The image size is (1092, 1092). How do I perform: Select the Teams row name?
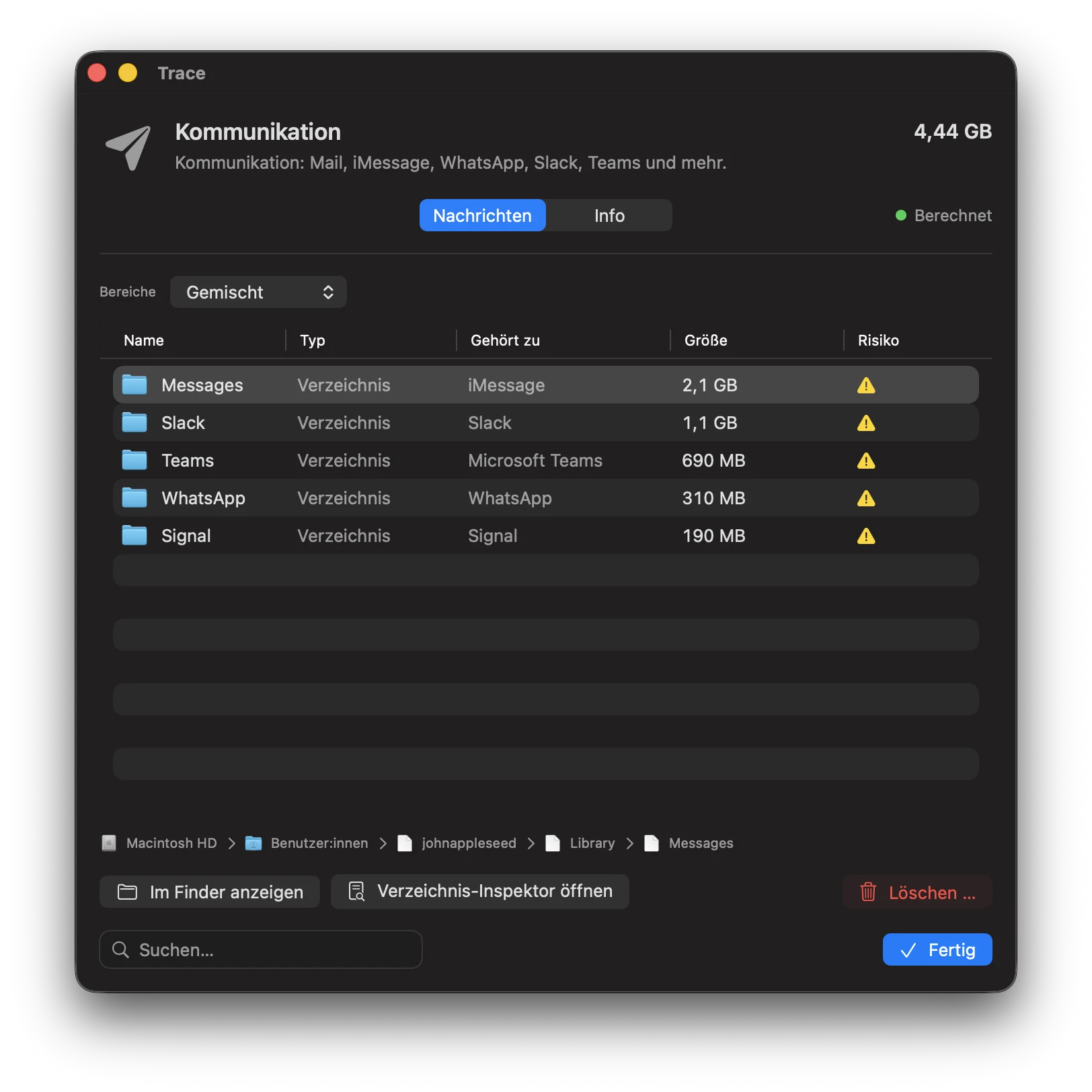pyautogui.click(x=188, y=461)
